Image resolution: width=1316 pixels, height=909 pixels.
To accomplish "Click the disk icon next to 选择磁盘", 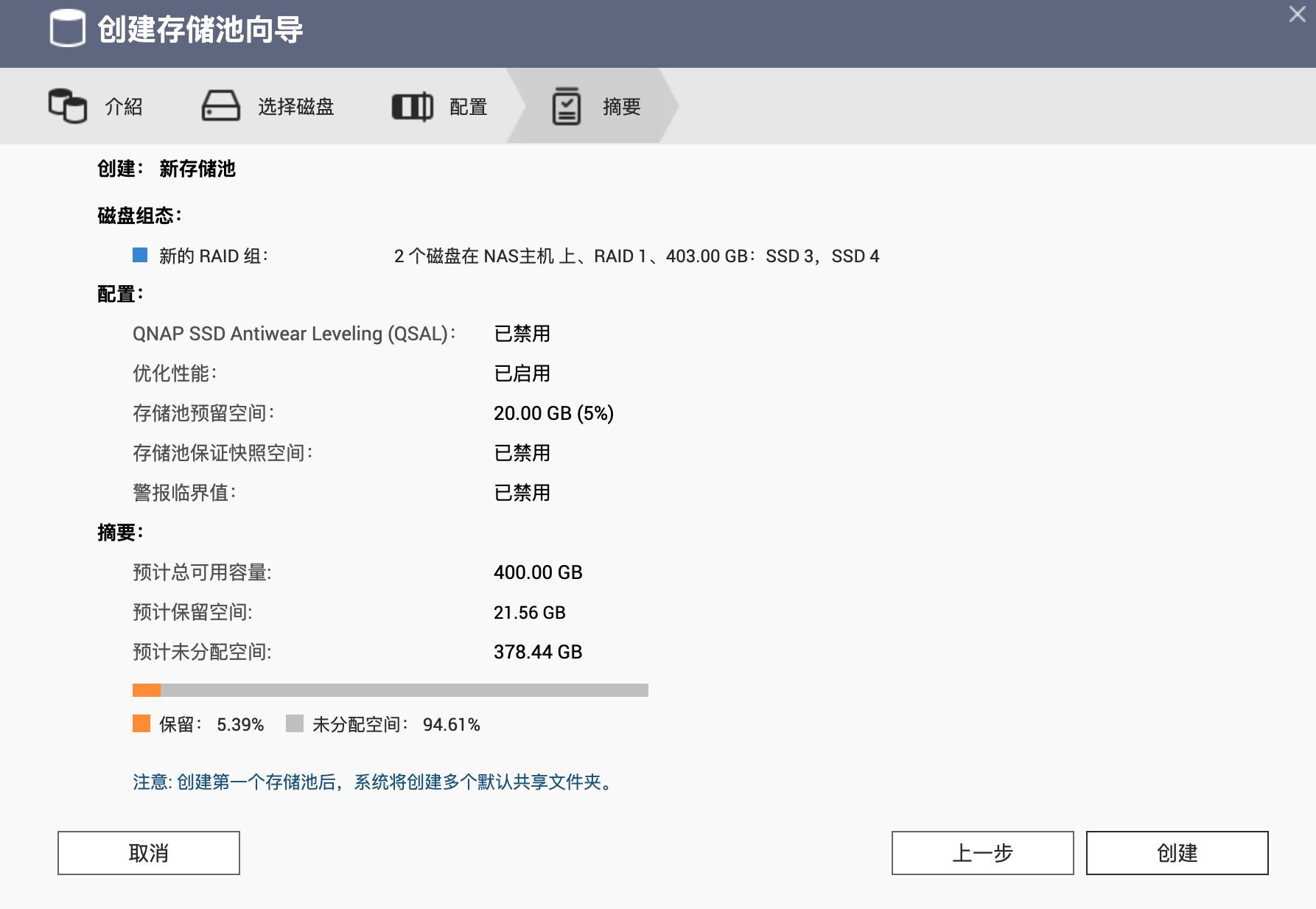I will click(x=221, y=105).
